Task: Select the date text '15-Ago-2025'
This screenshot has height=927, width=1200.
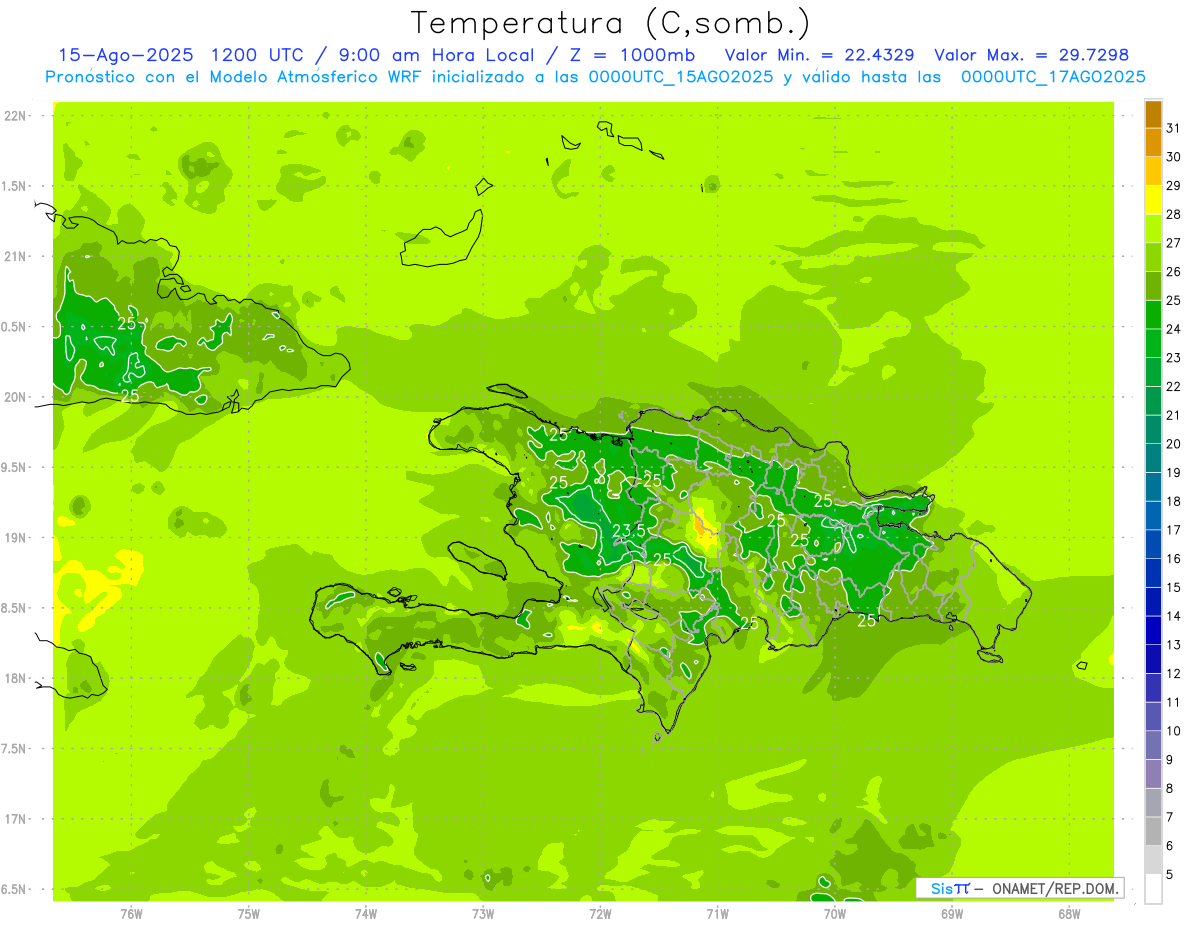Action: [126, 55]
